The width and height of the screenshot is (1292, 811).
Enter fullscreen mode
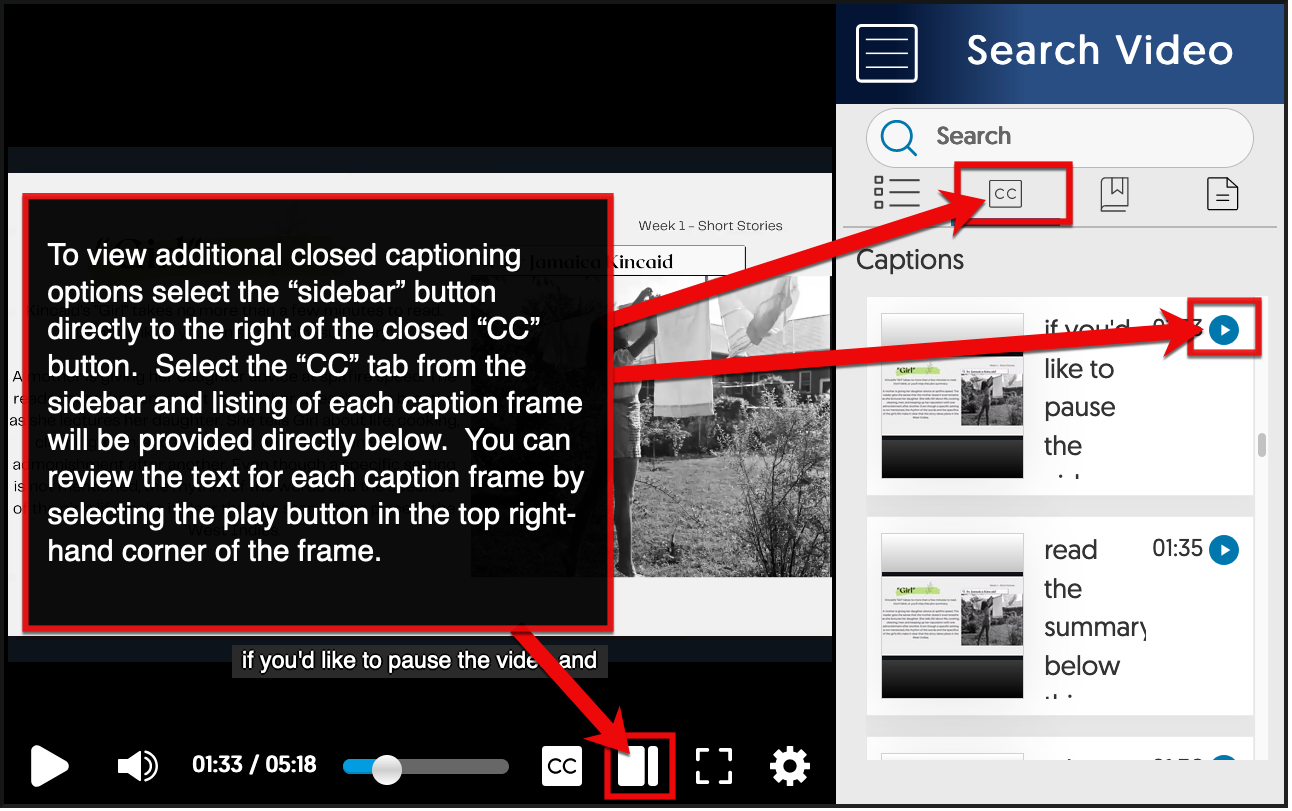coord(713,766)
